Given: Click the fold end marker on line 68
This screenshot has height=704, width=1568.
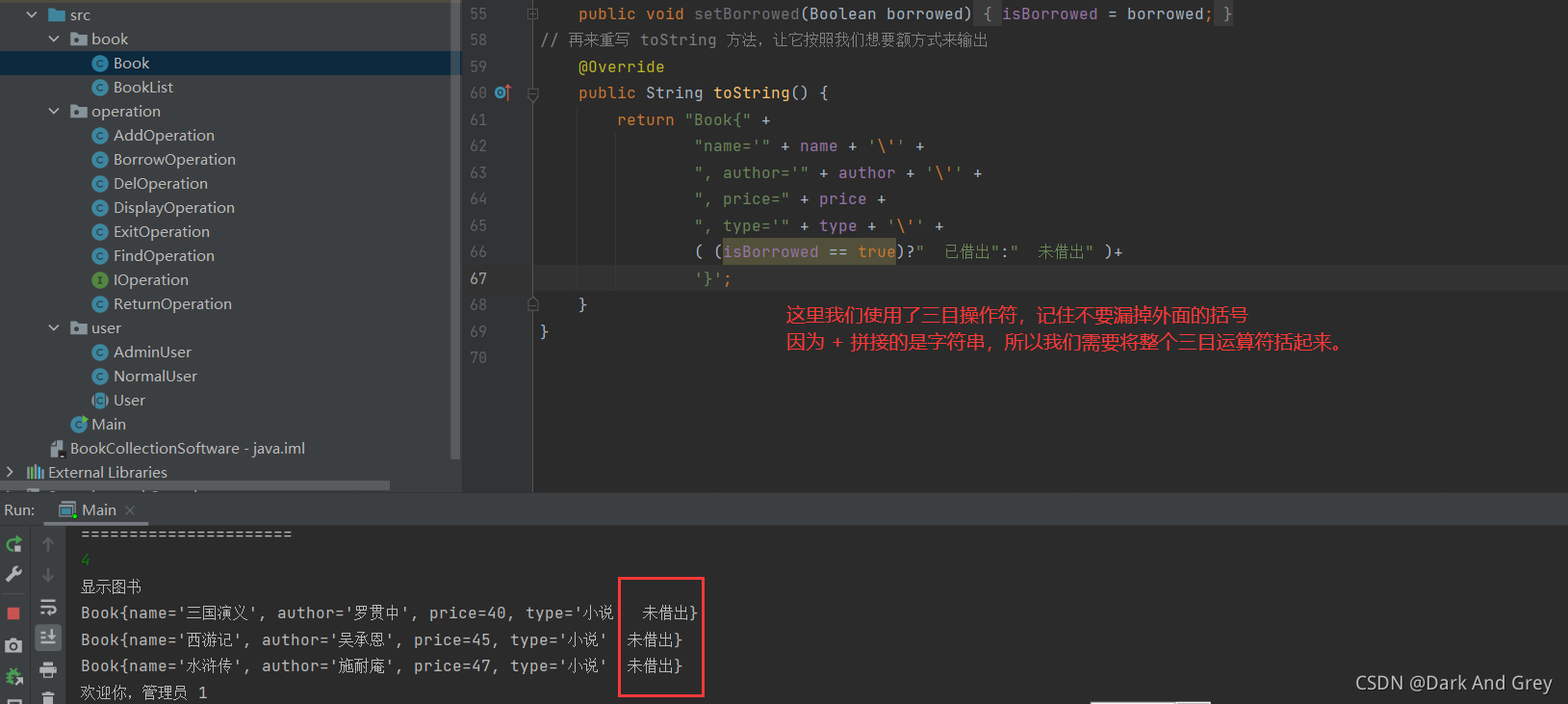Looking at the screenshot, I should tap(532, 304).
